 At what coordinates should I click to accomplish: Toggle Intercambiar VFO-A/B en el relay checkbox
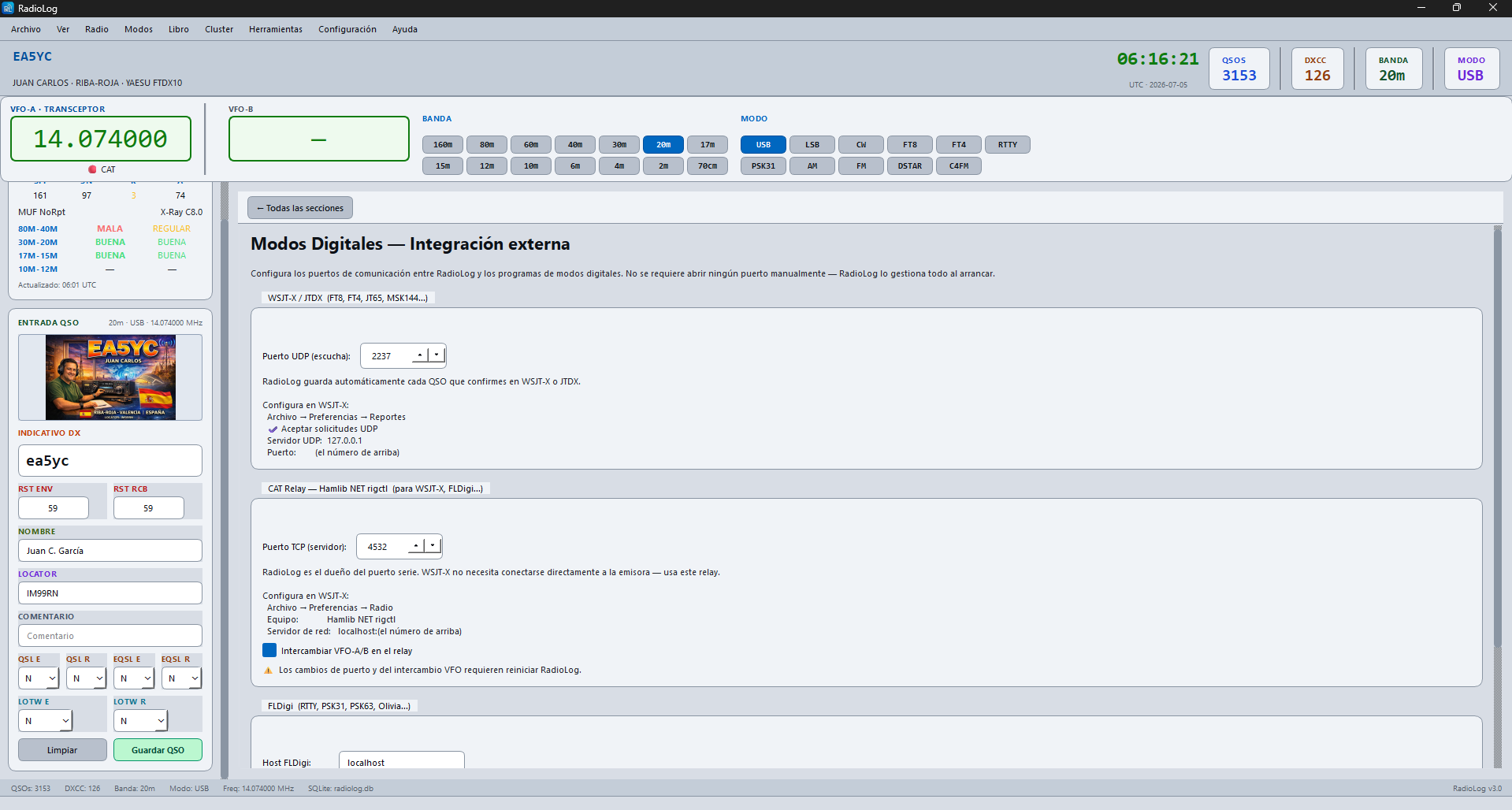tap(269, 651)
